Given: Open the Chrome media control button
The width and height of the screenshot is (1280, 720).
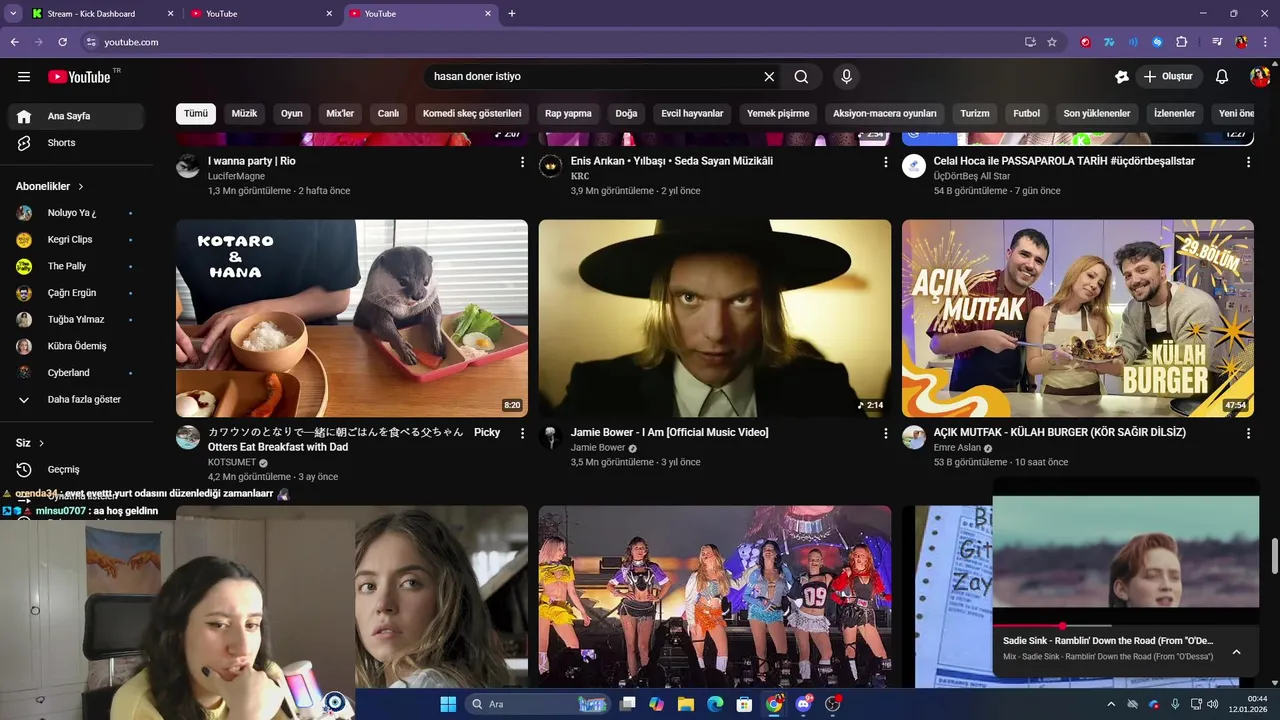Looking at the screenshot, I should pyautogui.click(x=1217, y=42).
